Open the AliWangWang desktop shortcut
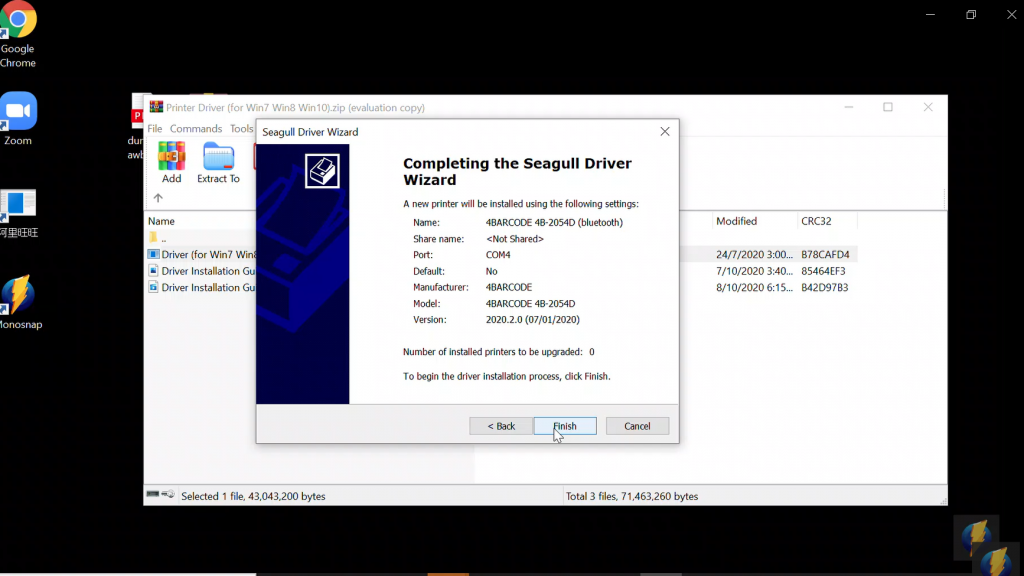Screen dimensions: 1024x576 tap(18, 214)
